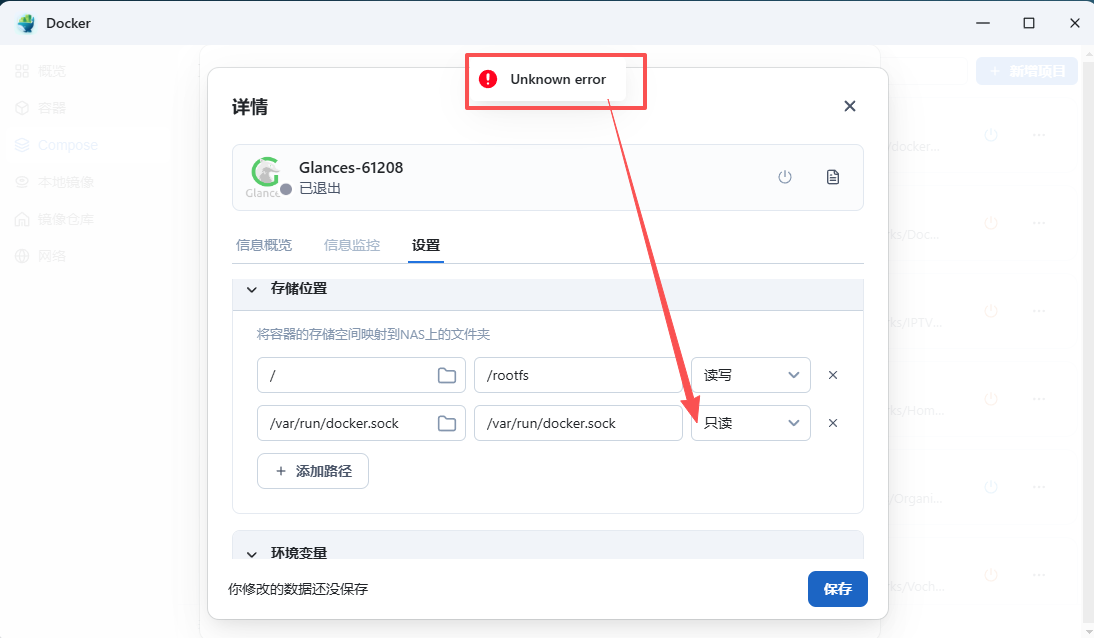Click the 已退出 status text
This screenshot has height=638, width=1094.
tap(320, 188)
